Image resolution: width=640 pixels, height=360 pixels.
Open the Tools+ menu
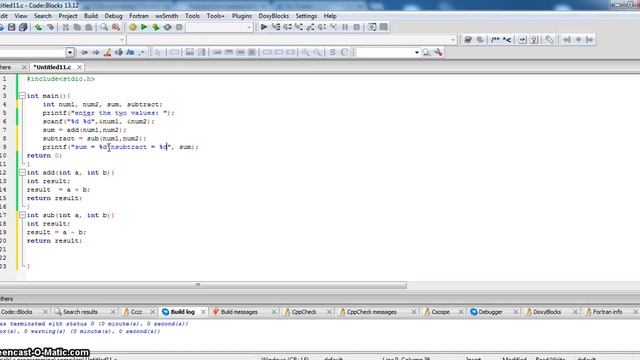pos(215,16)
